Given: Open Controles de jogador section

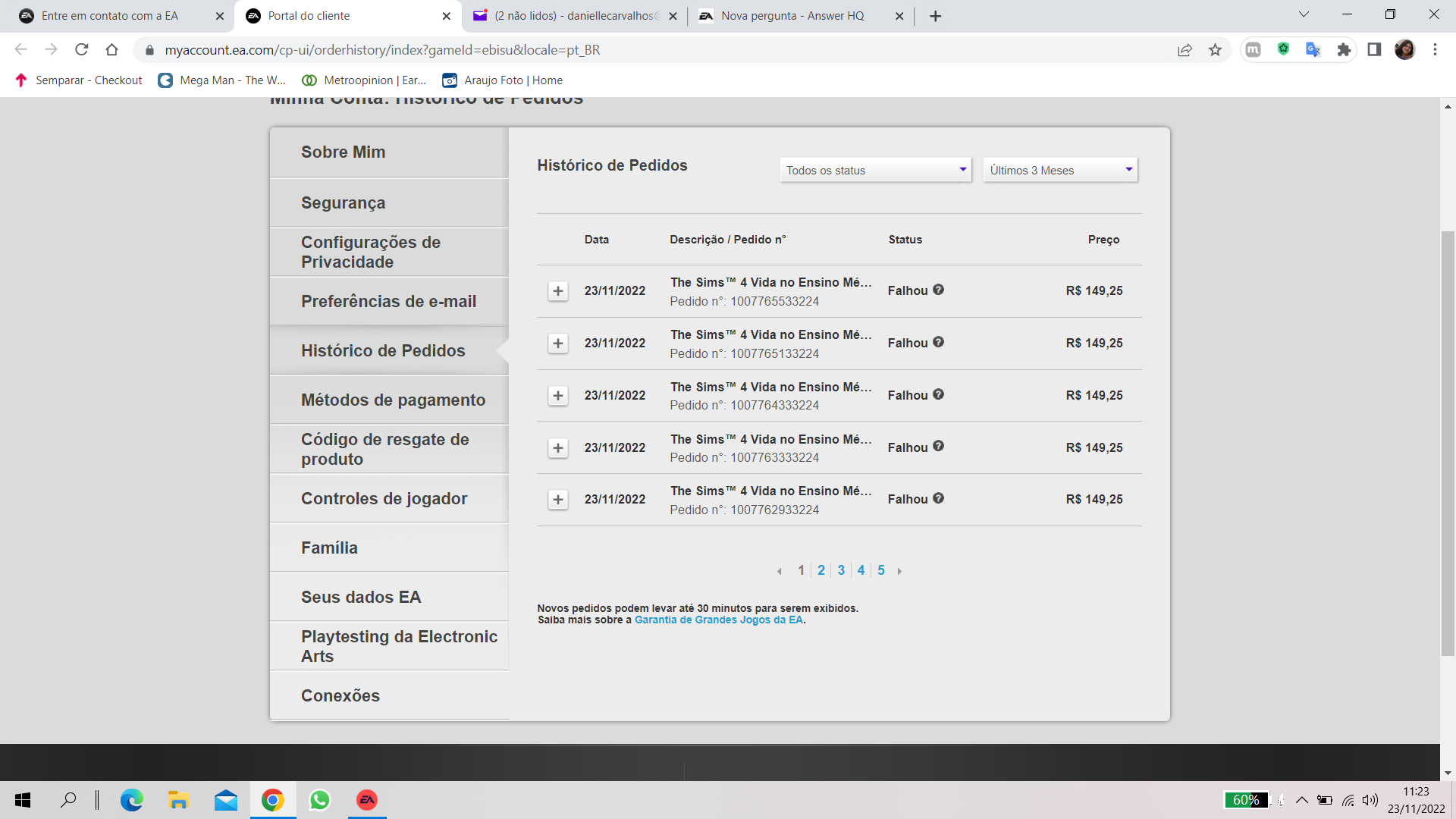Looking at the screenshot, I should point(389,499).
